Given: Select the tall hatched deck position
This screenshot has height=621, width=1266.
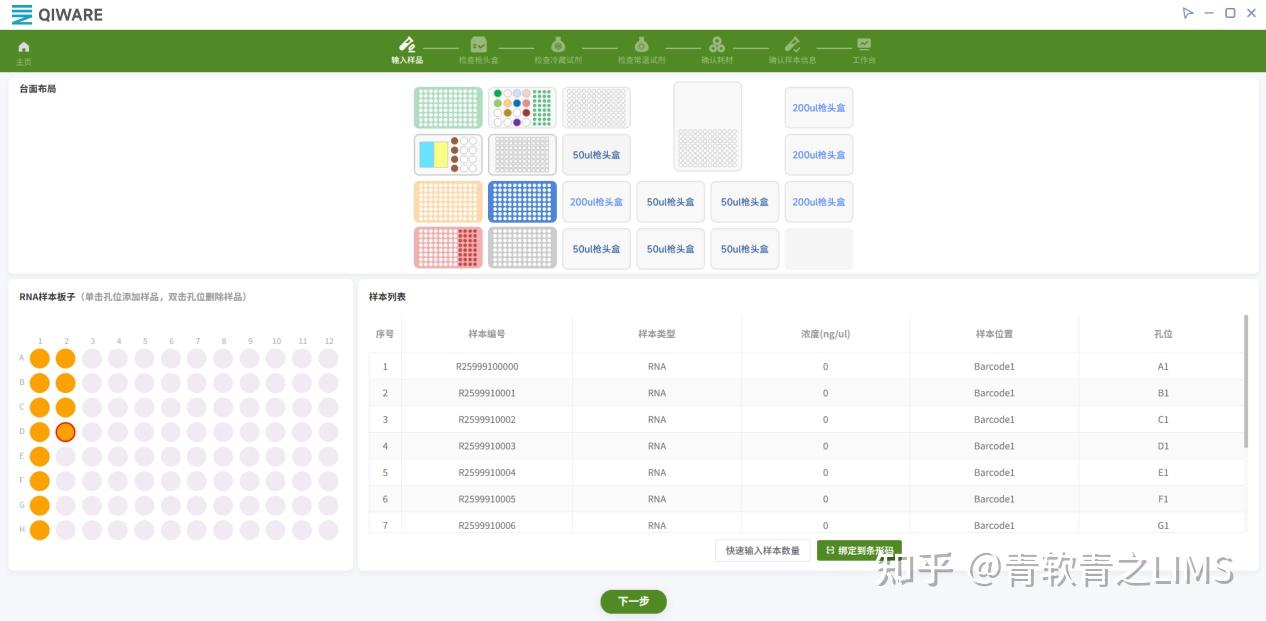Looking at the screenshot, I should pos(708,127).
